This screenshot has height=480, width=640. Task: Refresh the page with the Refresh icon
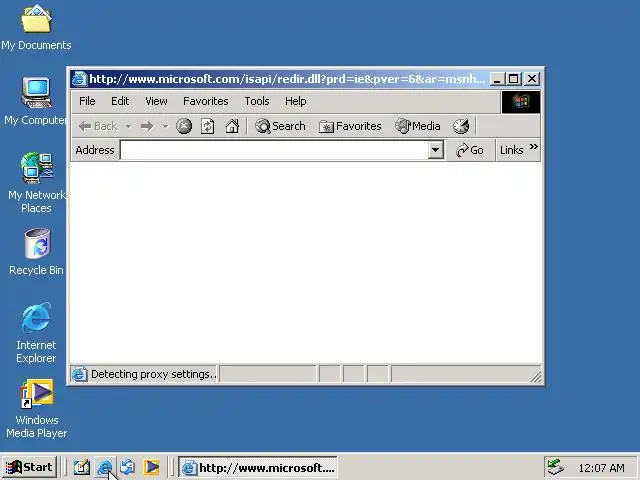click(x=208, y=126)
